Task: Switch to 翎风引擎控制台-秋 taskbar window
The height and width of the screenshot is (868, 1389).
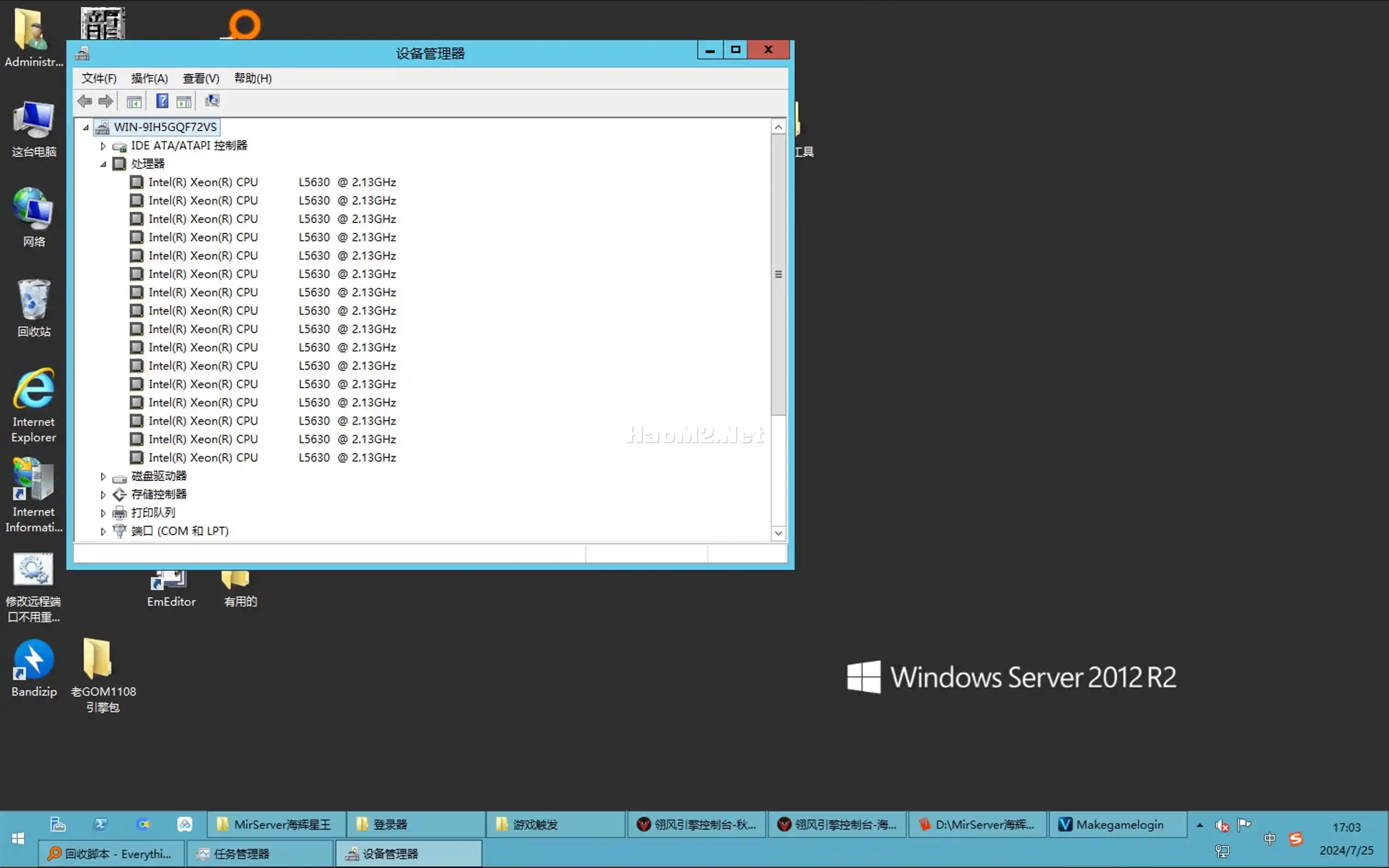Action: pyautogui.click(x=696, y=824)
